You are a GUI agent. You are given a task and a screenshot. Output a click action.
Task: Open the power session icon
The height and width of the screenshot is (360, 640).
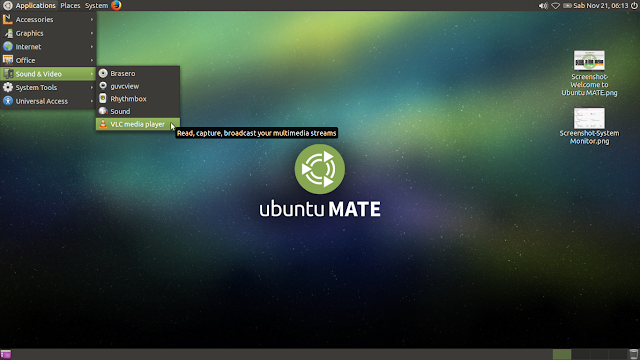tap(634, 6)
